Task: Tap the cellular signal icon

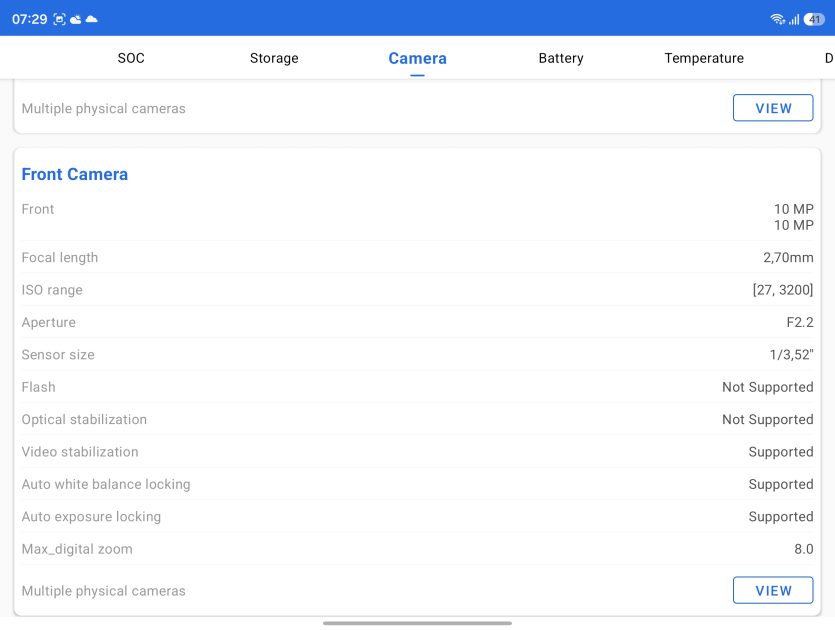Action: click(x=794, y=20)
